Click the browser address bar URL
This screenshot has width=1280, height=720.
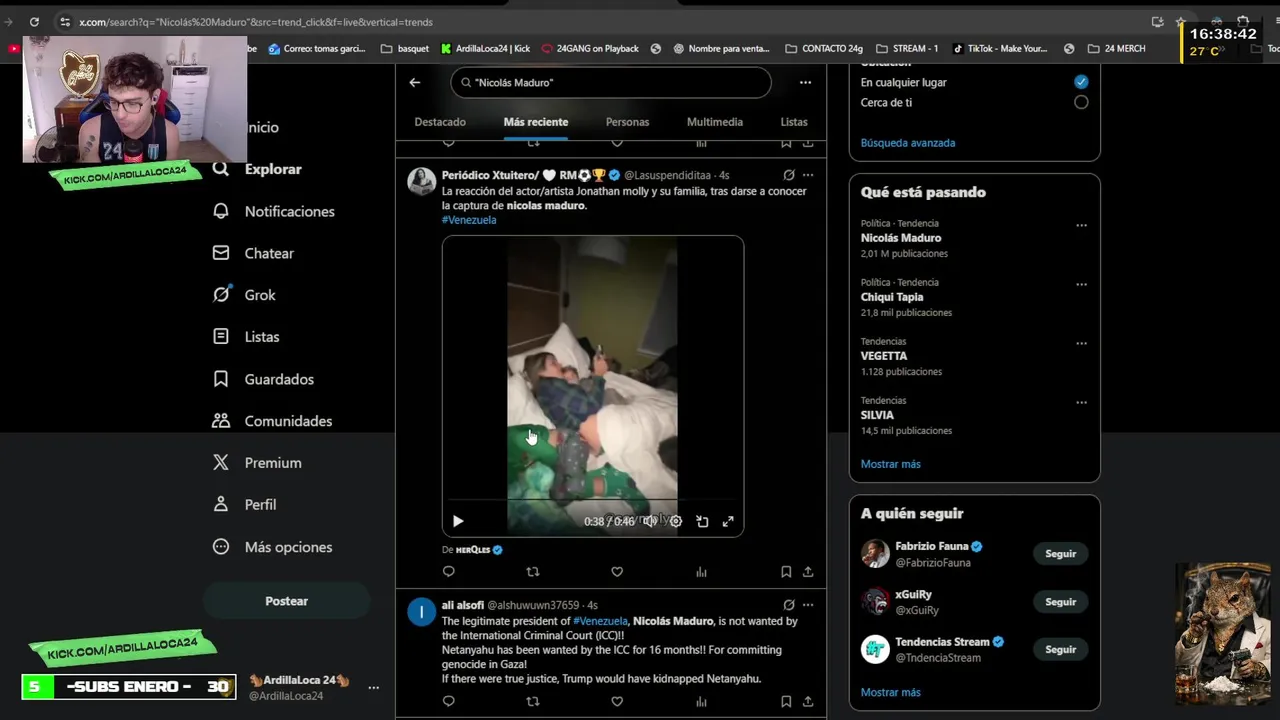coord(256,22)
